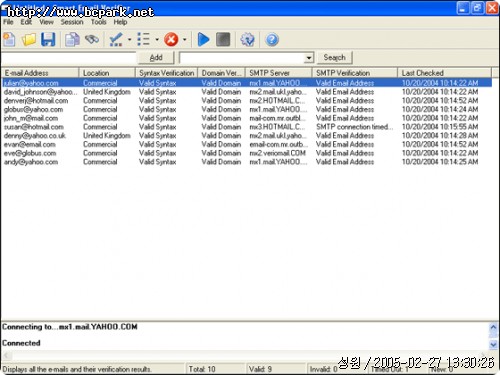Open the Session menu
This screenshot has width=500, height=375.
coord(72,22)
